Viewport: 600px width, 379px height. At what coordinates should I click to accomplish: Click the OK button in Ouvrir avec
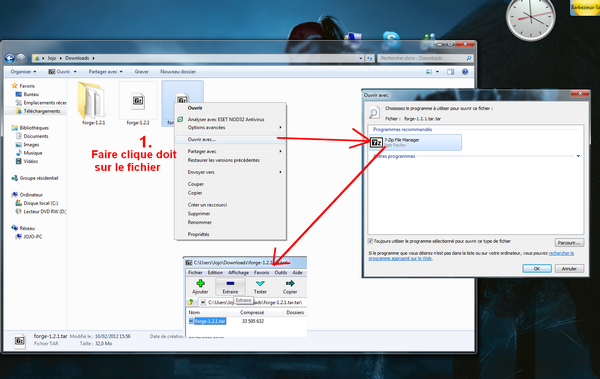click(x=537, y=269)
